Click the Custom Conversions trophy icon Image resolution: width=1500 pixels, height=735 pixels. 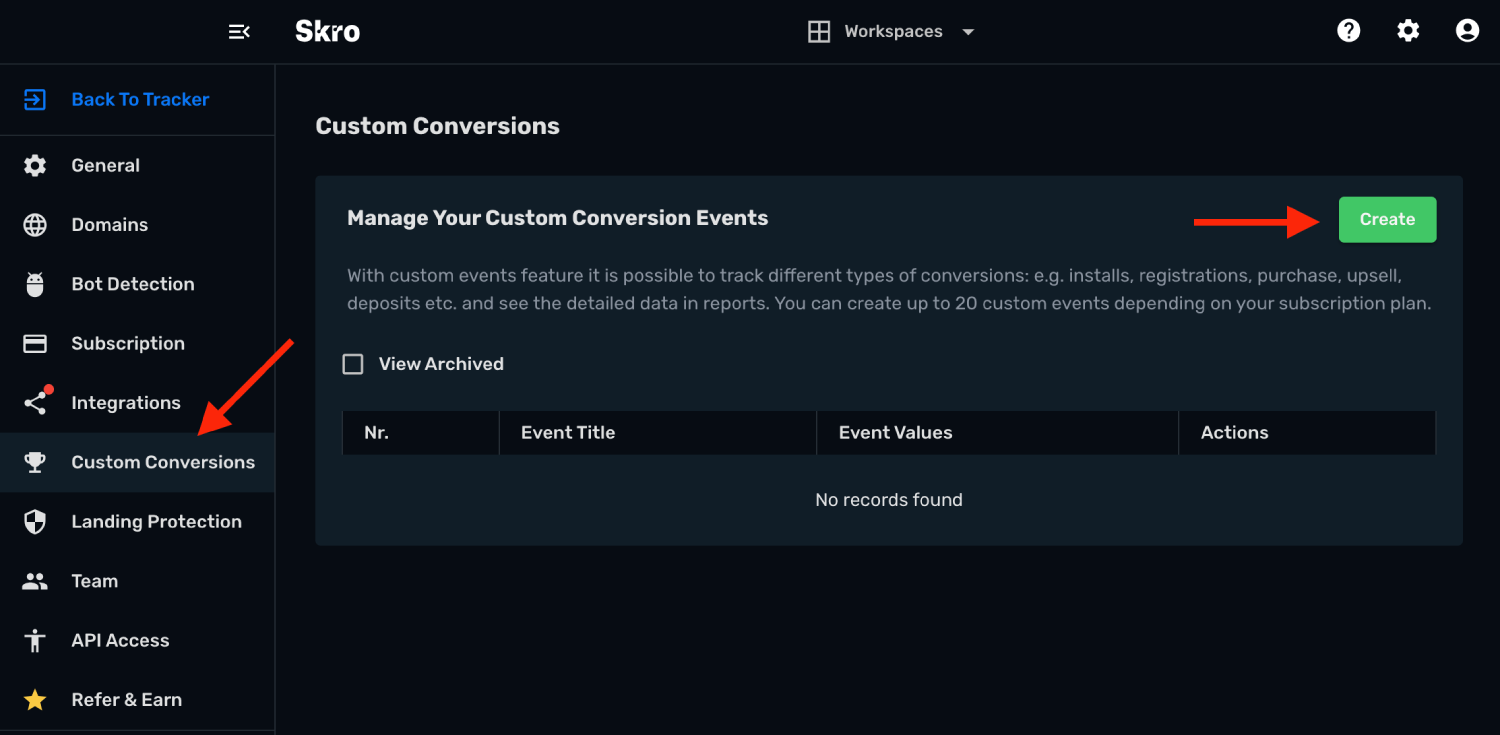click(35, 462)
